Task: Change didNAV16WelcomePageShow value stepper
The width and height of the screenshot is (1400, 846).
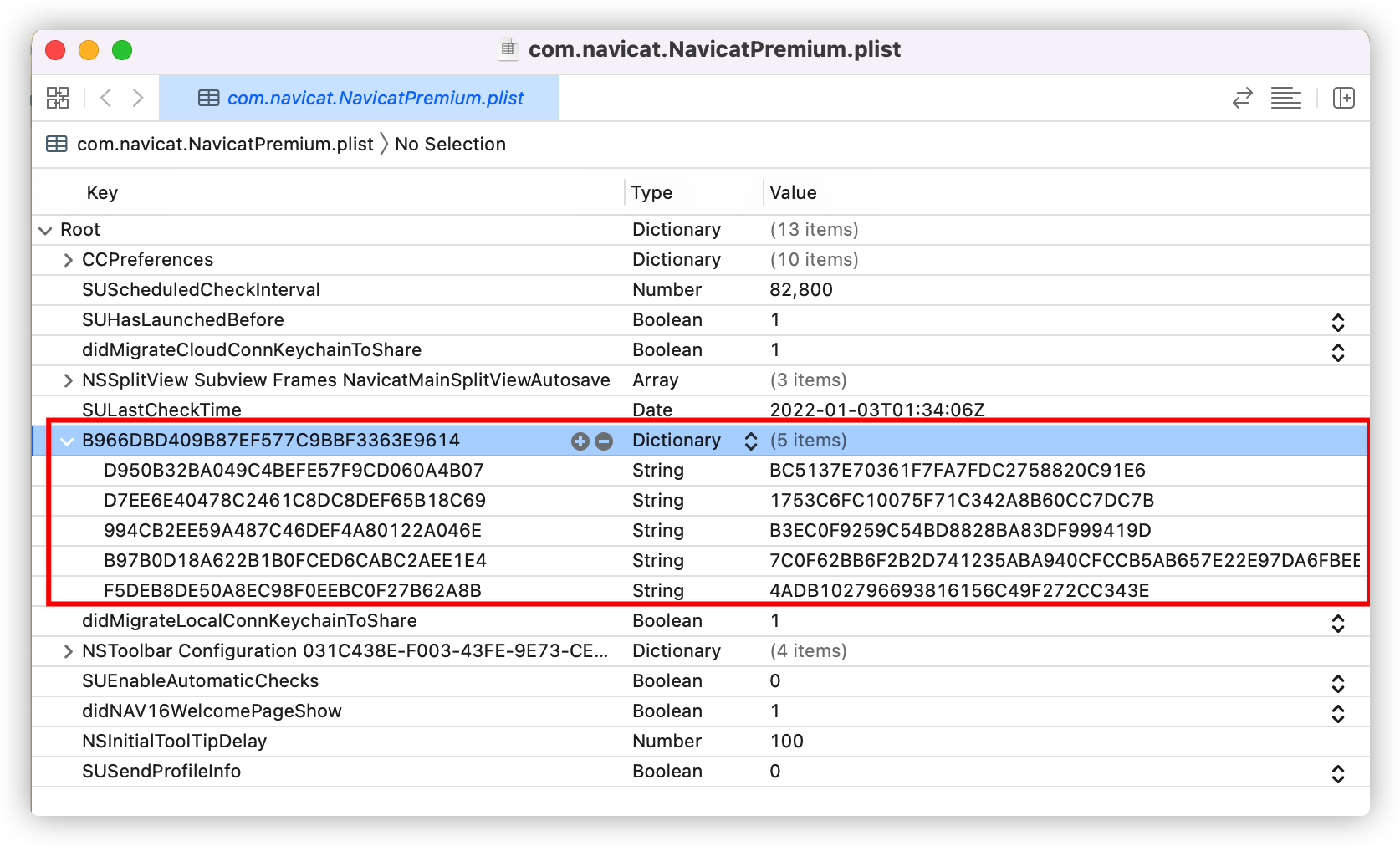Action: pyautogui.click(x=1338, y=713)
